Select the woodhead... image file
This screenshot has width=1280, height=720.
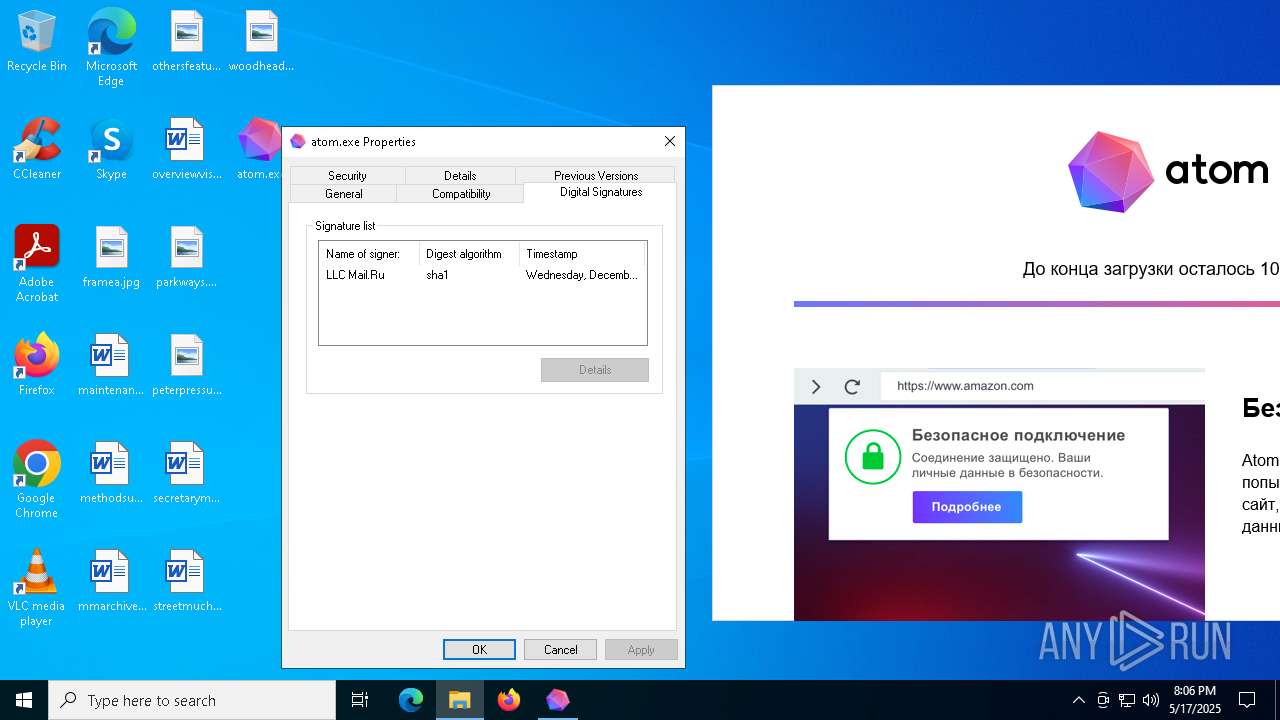pyautogui.click(x=261, y=42)
